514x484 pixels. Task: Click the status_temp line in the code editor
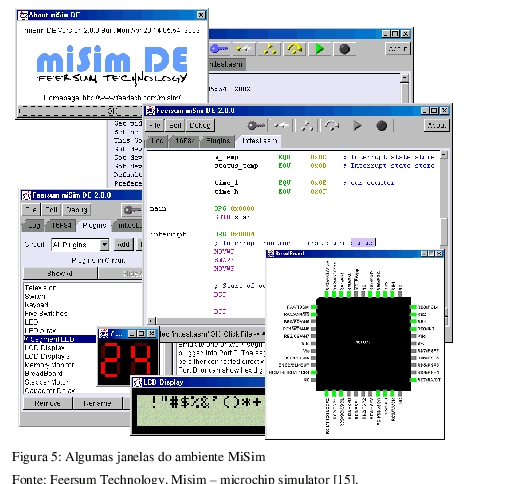tap(236, 166)
